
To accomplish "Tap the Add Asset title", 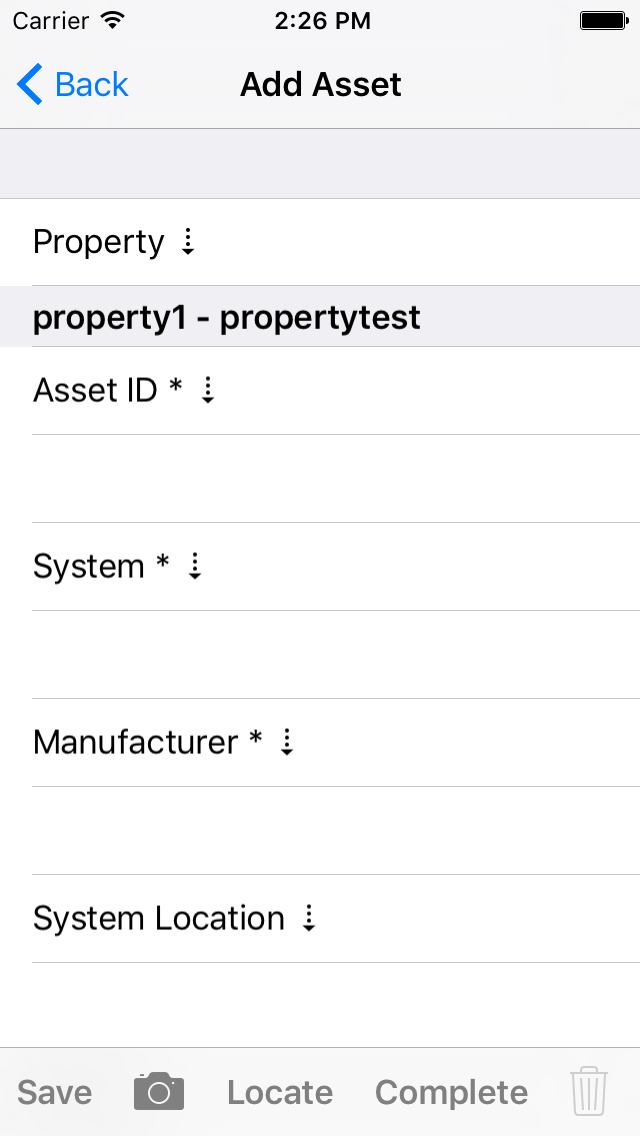I will pyautogui.click(x=320, y=85).
